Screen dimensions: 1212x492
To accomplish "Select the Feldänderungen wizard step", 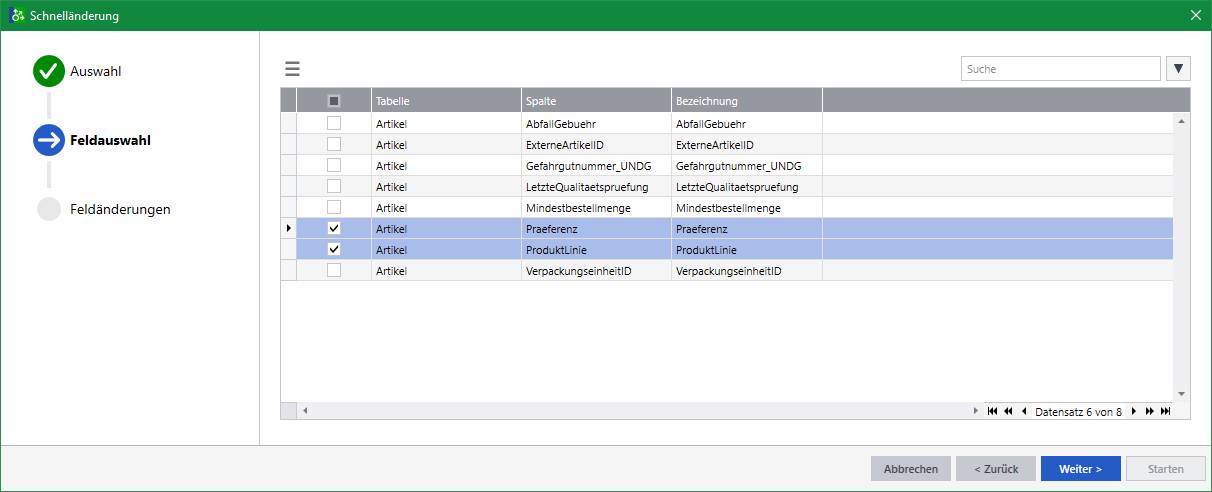I will click(120, 209).
